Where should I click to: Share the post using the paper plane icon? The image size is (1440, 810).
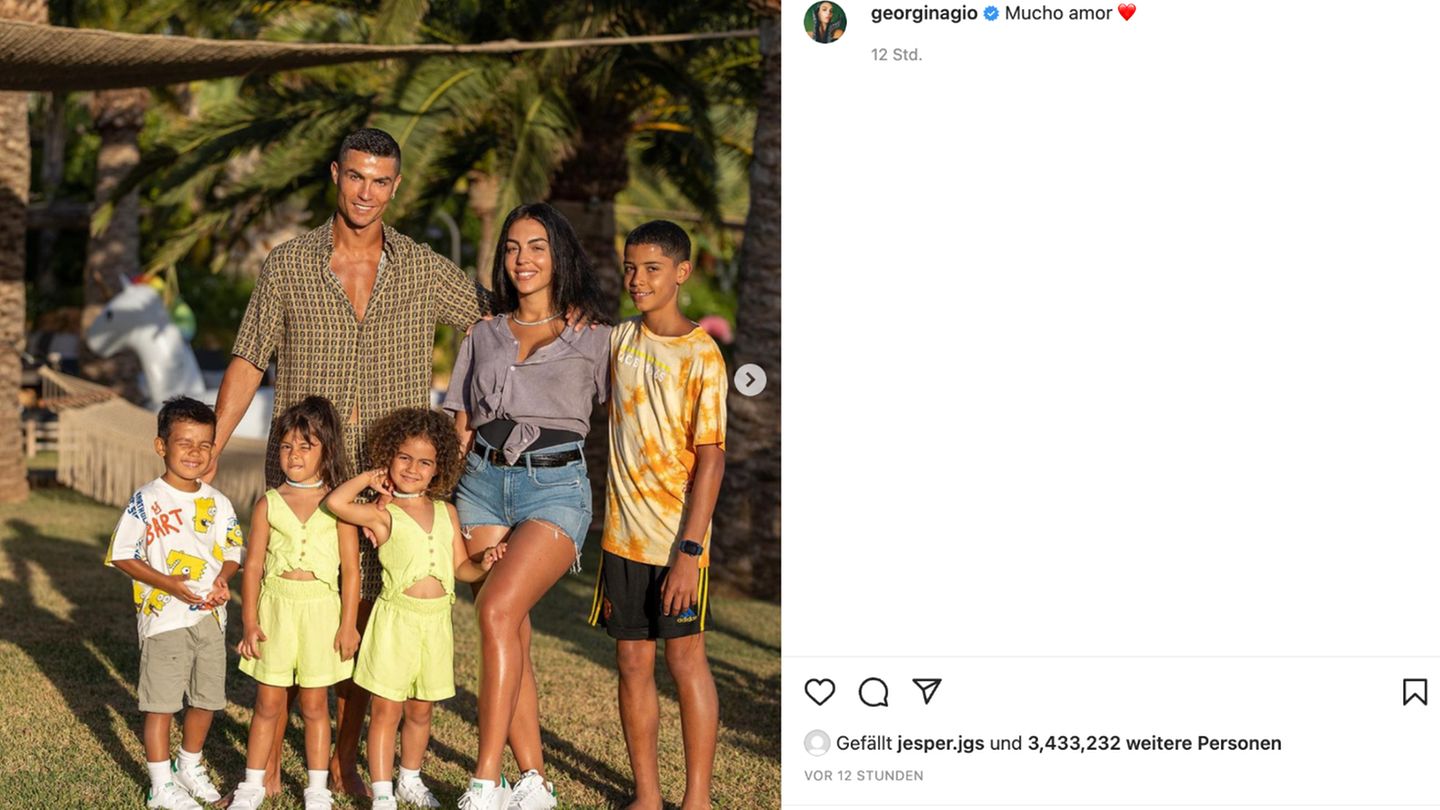(x=927, y=691)
